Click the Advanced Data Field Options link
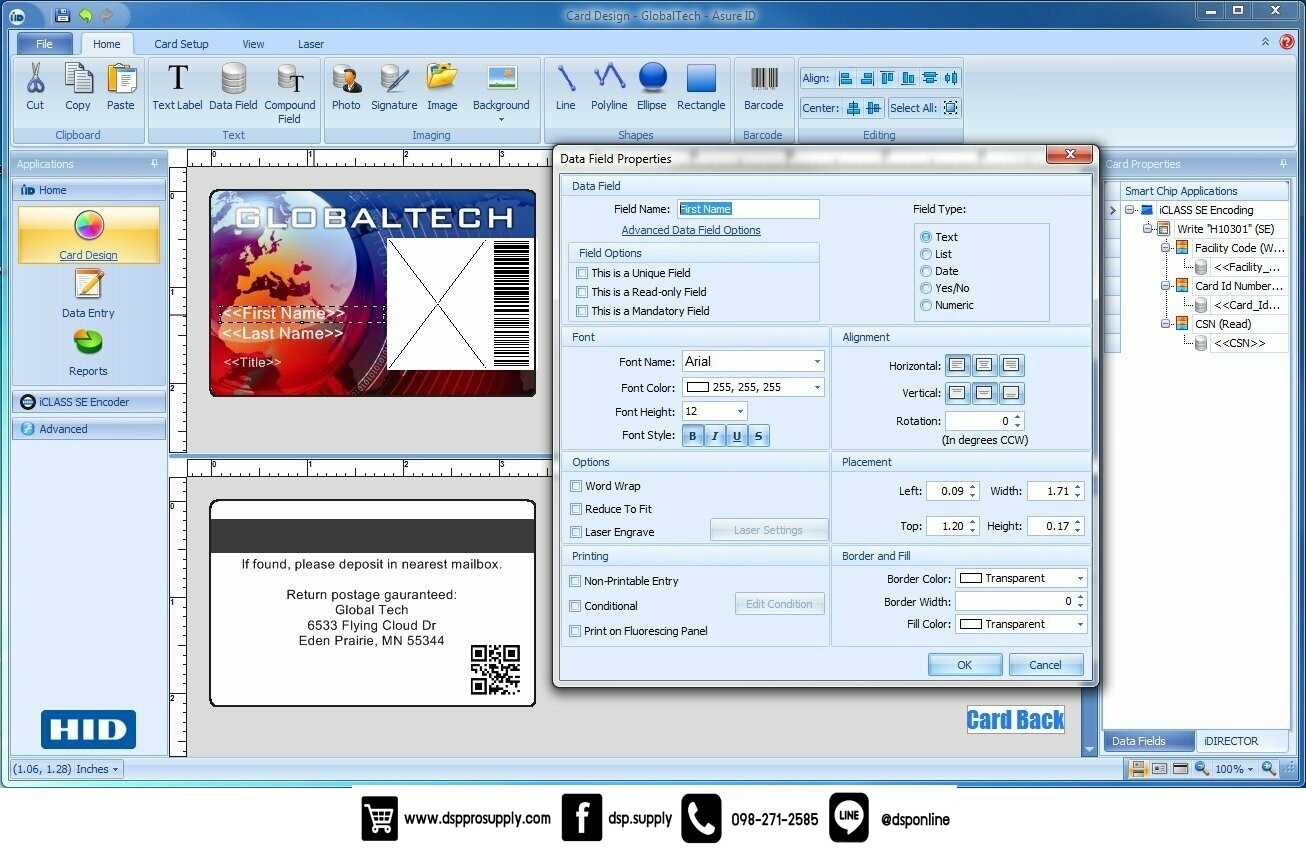1306x859 pixels. click(691, 229)
